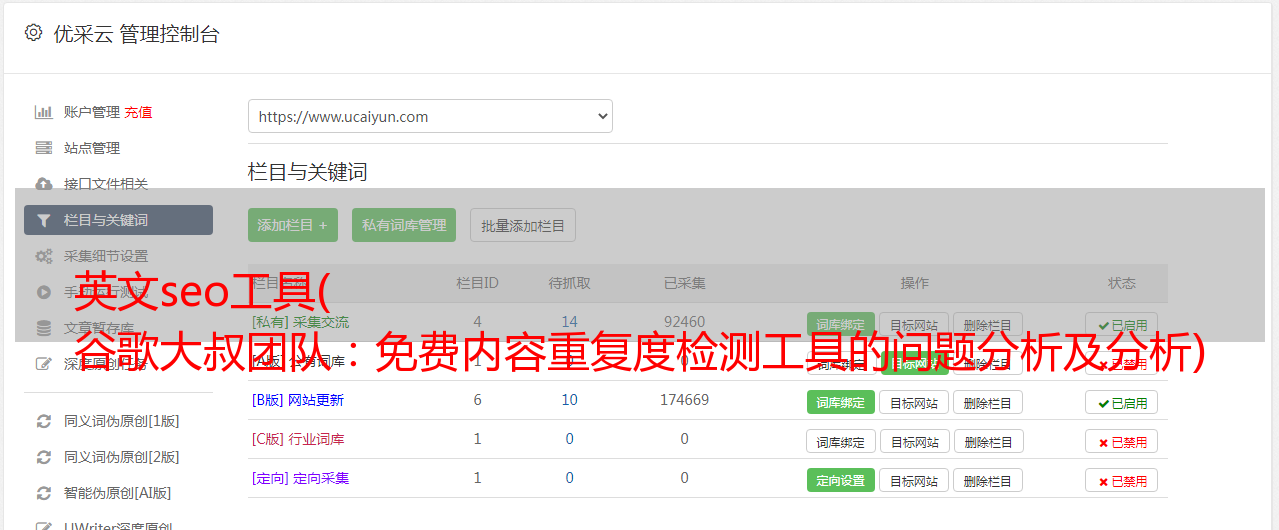Click the bar chart icon for 账户管理

[x=44, y=112]
